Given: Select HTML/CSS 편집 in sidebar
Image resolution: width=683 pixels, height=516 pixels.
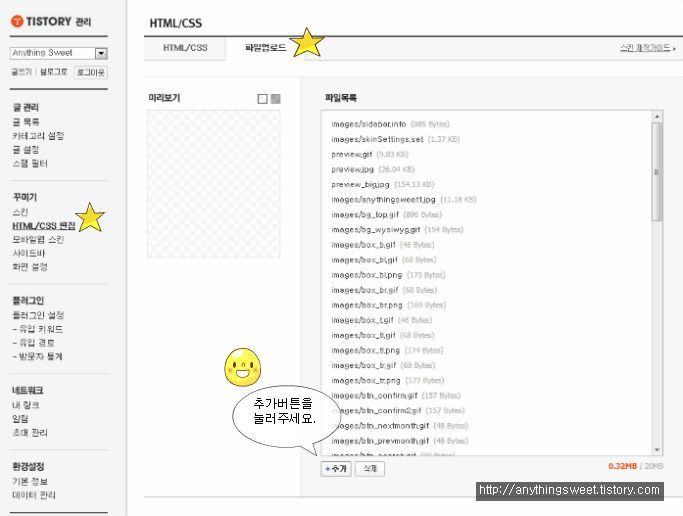Looking at the screenshot, I should pyautogui.click(x=44, y=226).
